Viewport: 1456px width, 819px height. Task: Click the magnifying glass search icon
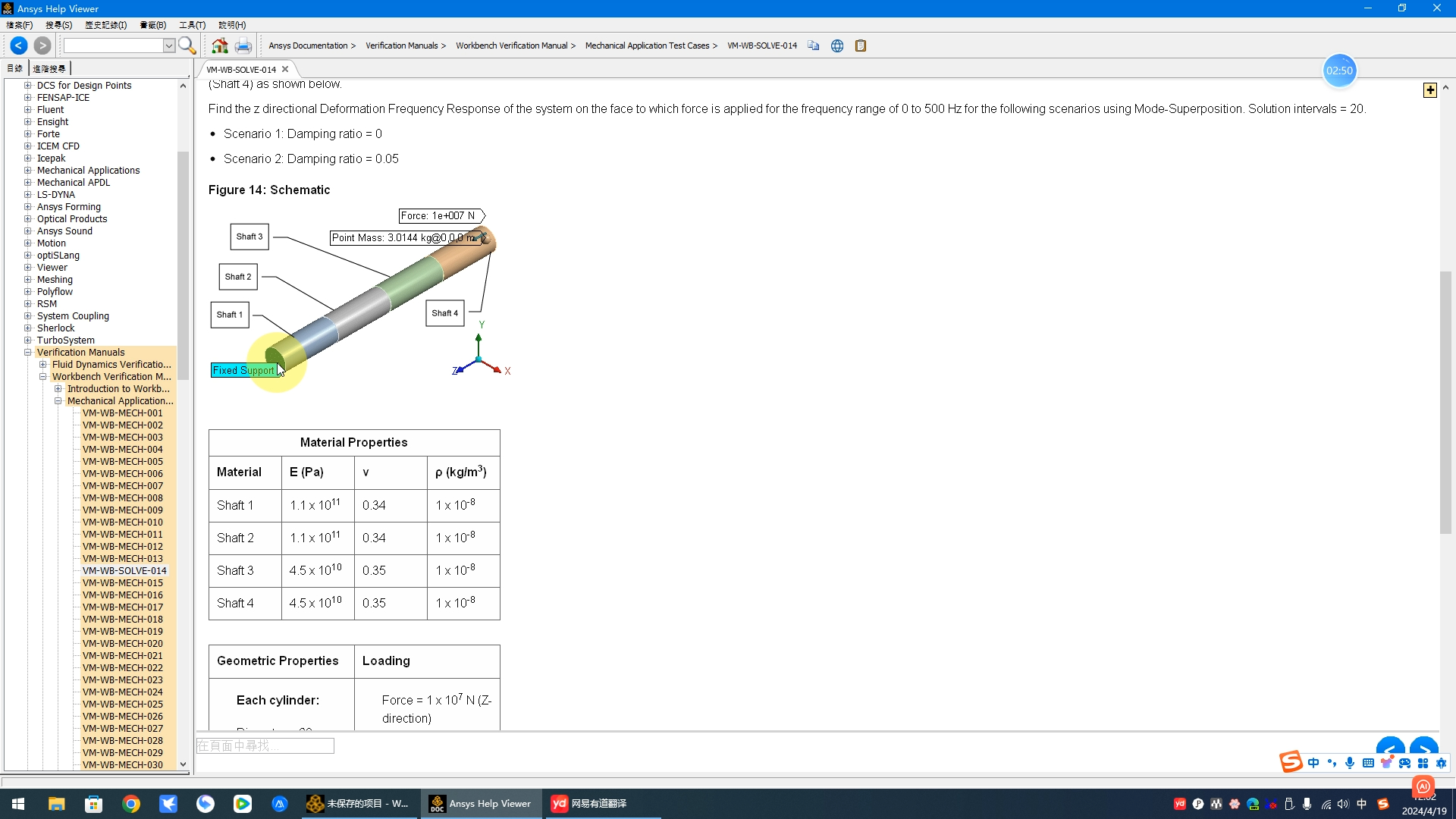click(x=187, y=45)
